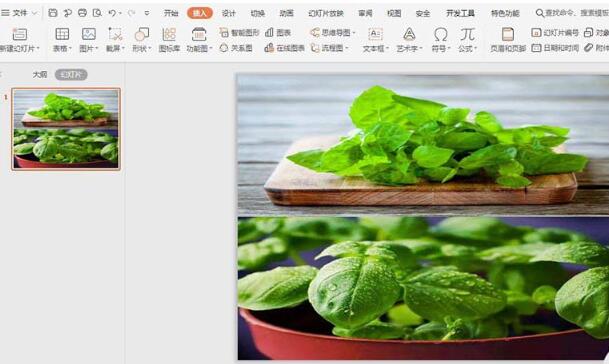Expand the 文件 menu dropdown arrow

tap(34, 13)
